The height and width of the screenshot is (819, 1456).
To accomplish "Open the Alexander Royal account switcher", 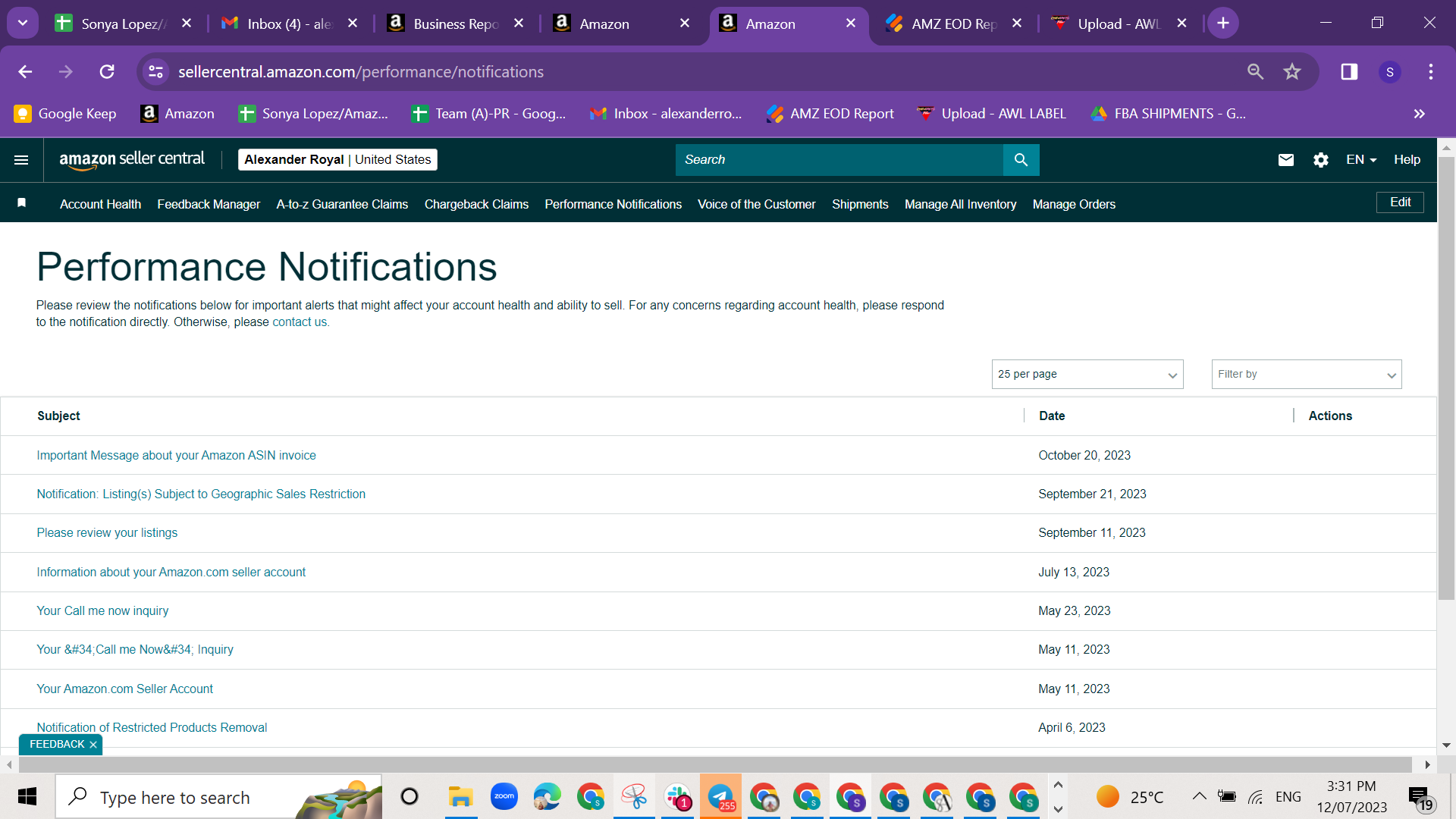I will [x=337, y=160].
